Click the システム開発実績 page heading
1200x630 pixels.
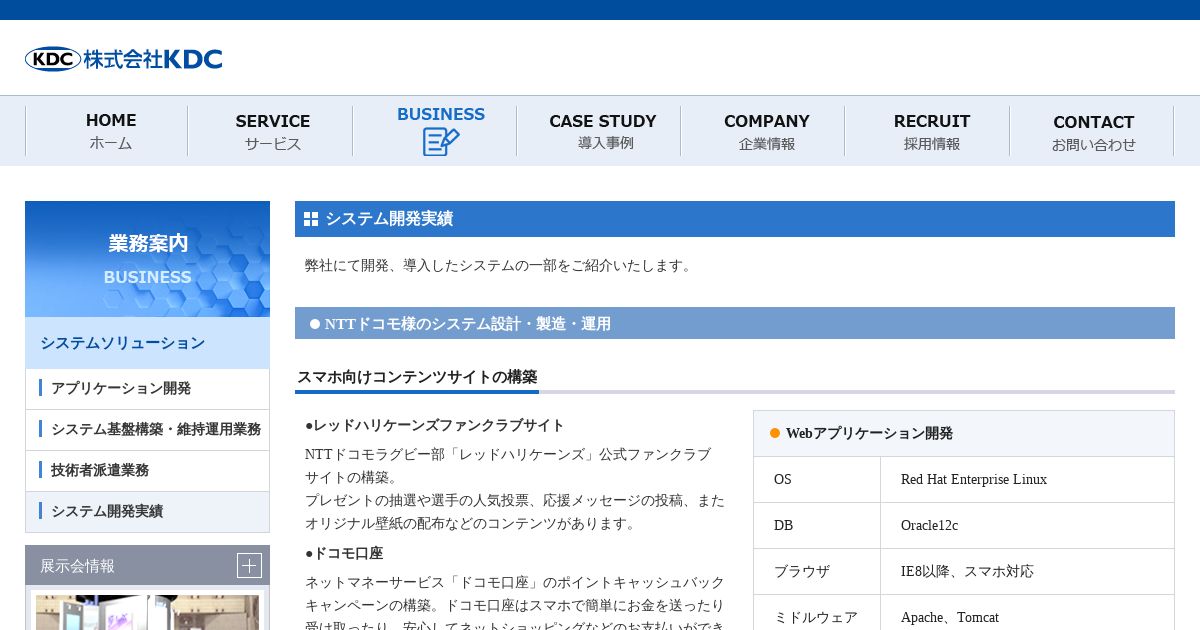[x=735, y=219]
